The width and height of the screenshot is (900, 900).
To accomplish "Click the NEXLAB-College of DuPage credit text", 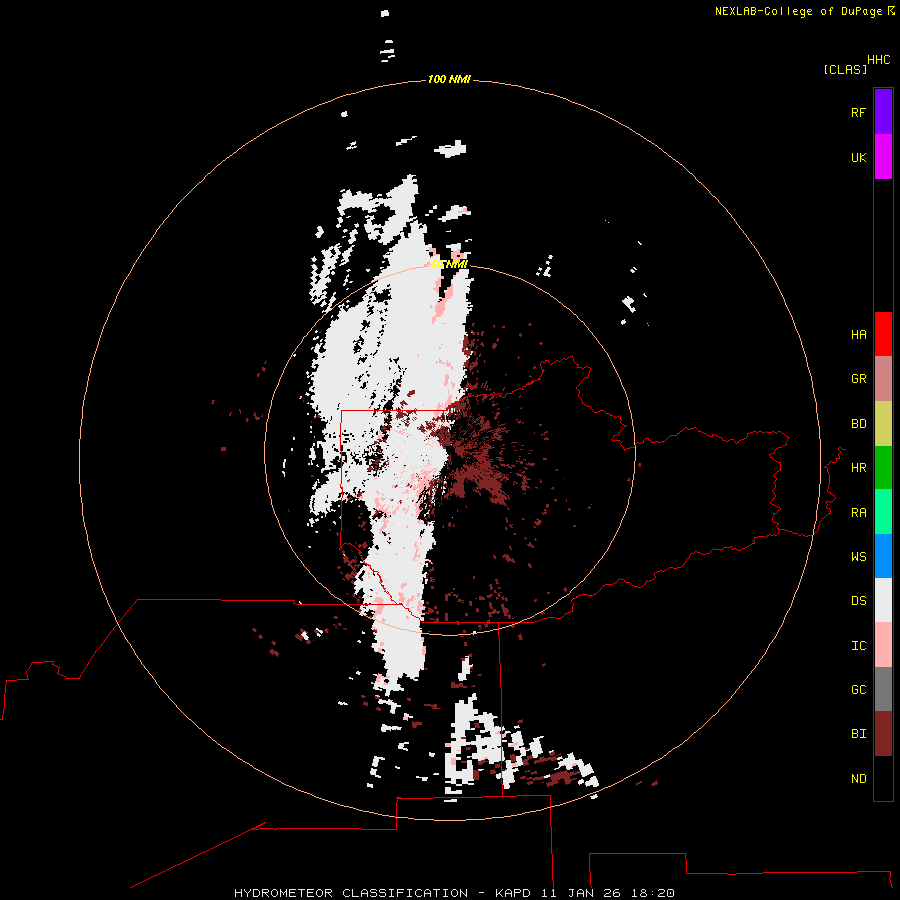I will coord(798,11).
